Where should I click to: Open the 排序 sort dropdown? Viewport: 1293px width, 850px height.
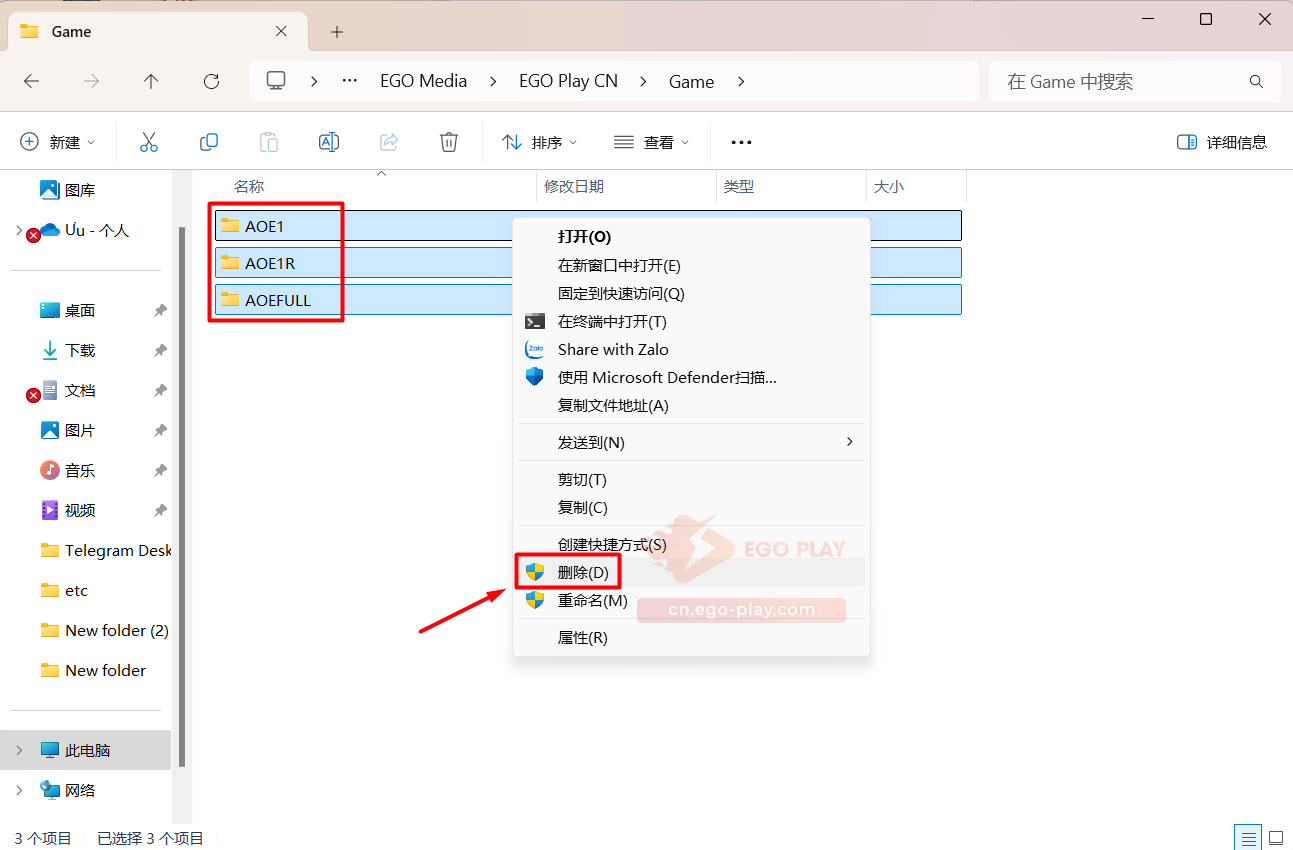[540, 142]
